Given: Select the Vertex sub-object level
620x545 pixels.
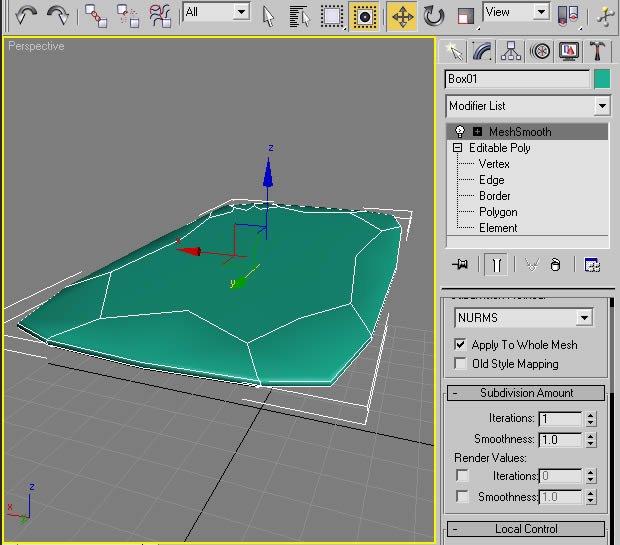Looking at the screenshot, I should click(x=494, y=164).
